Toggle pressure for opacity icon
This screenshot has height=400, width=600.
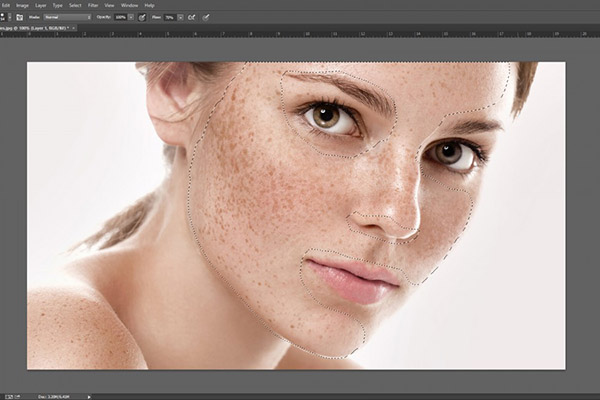[142, 17]
